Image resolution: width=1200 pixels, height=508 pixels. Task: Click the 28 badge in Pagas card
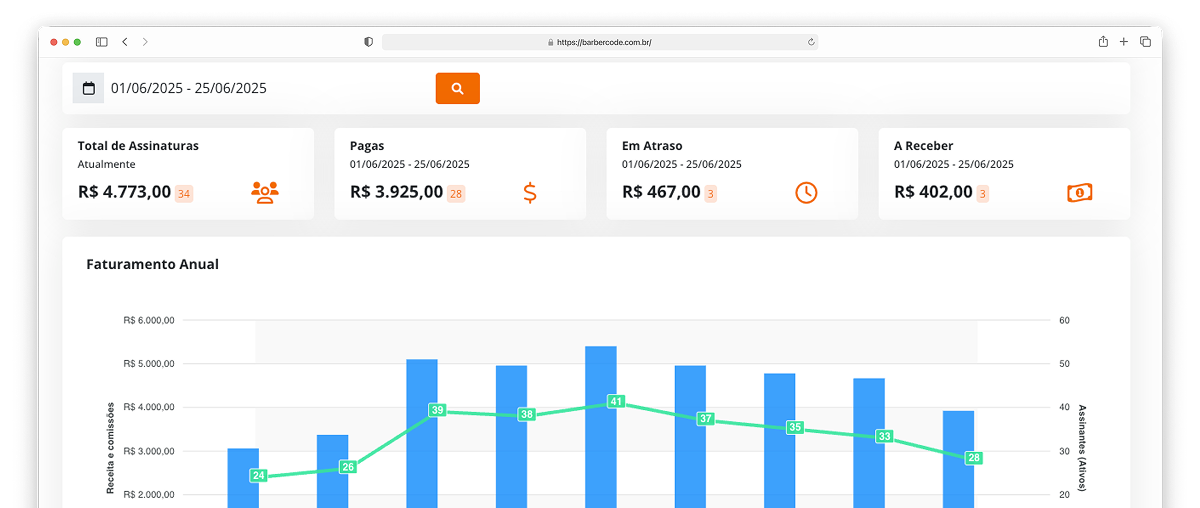456,193
